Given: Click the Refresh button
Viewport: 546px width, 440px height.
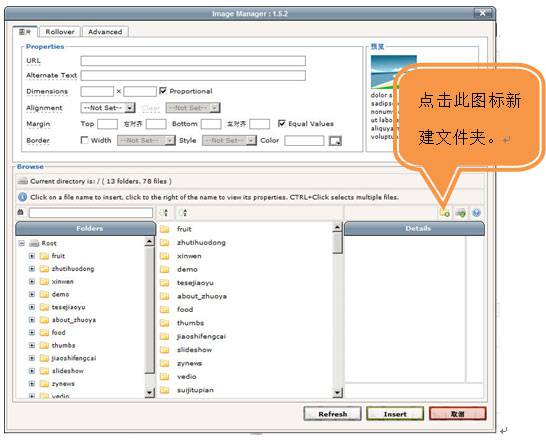Looking at the screenshot, I should [333, 414].
